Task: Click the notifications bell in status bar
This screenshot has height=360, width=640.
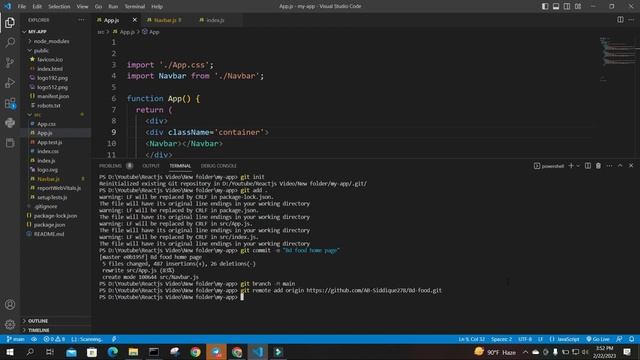Action: (631, 339)
